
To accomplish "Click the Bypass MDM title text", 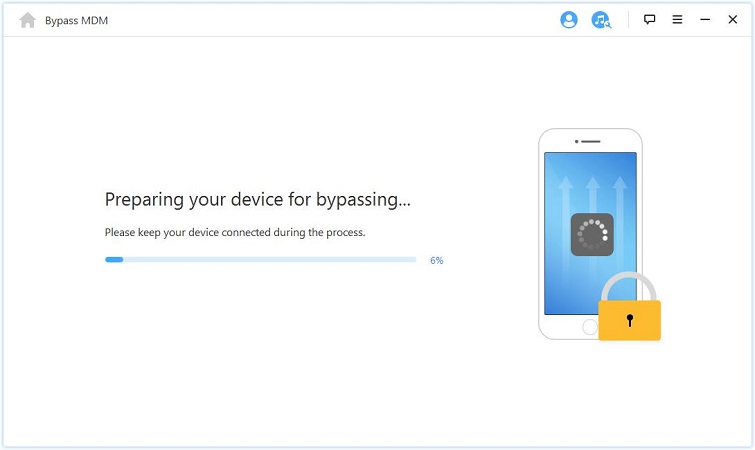I will point(76,21).
